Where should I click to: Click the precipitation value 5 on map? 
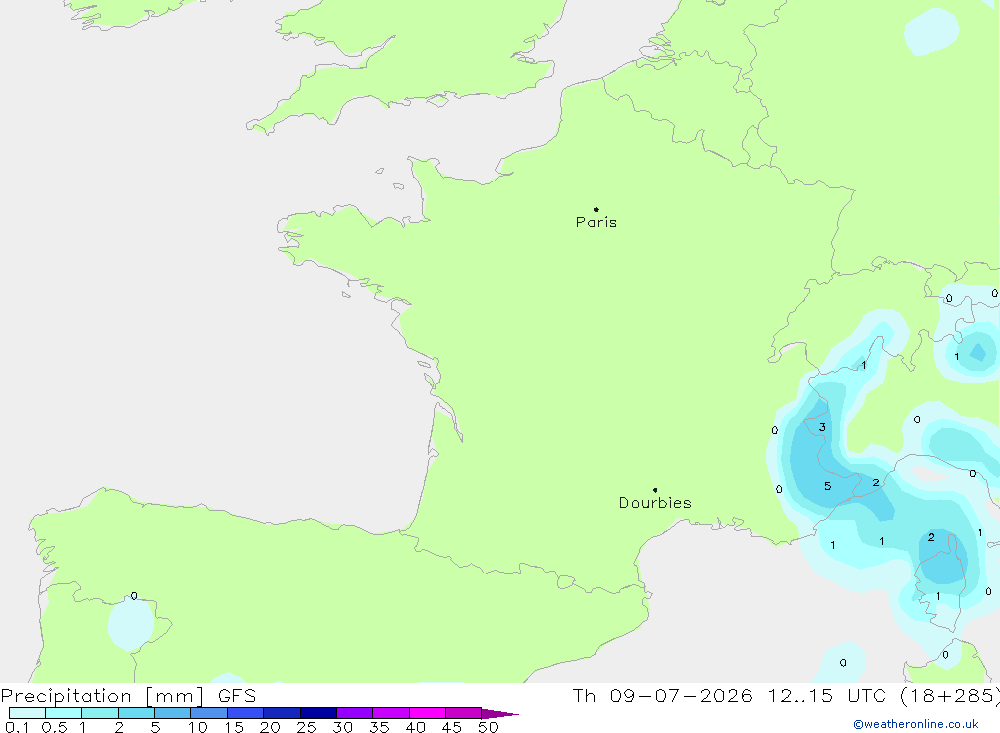click(x=827, y=486)
